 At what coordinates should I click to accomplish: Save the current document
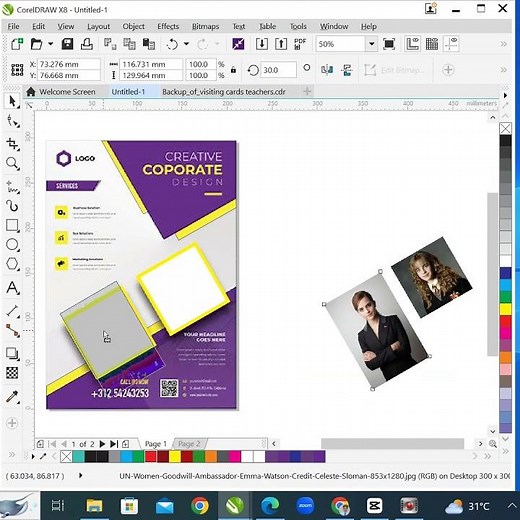click(x=67, y=44)
